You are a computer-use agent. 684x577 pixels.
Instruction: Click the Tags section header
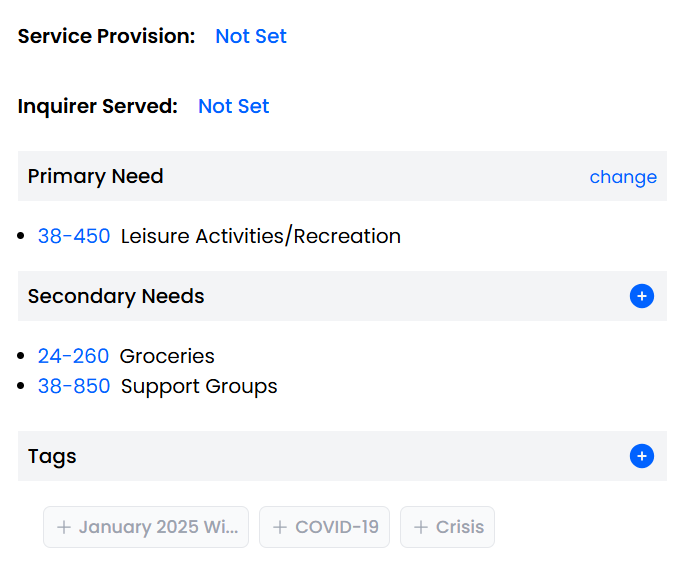pos(52,456)
